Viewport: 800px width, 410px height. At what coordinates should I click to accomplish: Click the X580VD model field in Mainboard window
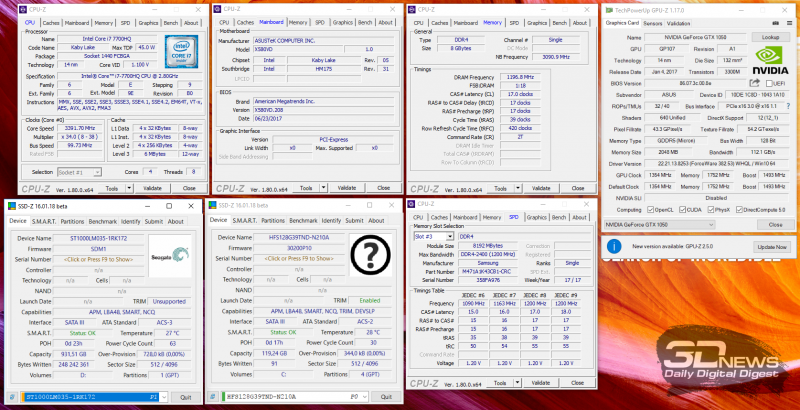297,49
